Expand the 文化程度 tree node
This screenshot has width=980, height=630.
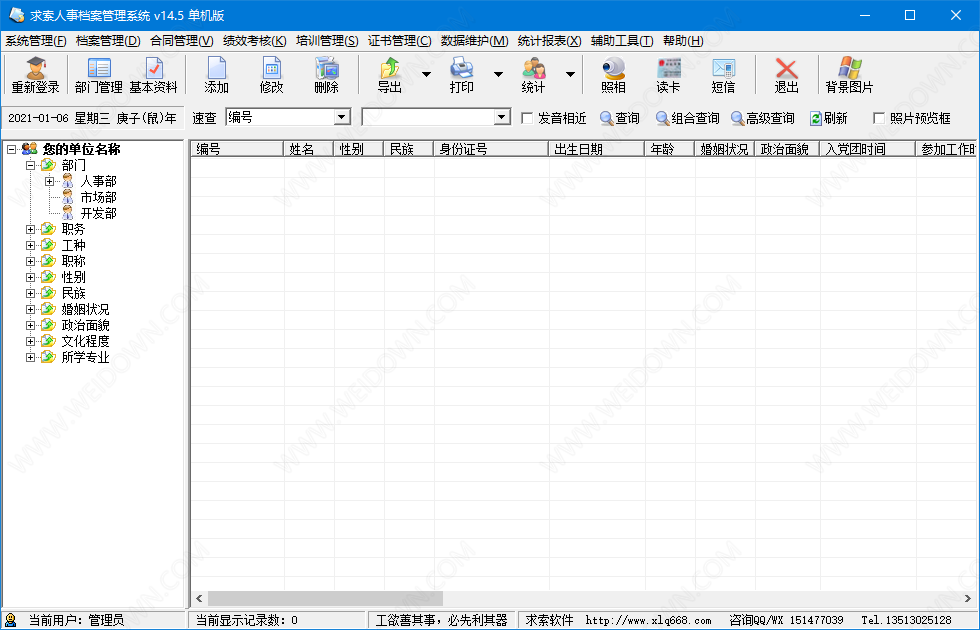pos(30,341)
